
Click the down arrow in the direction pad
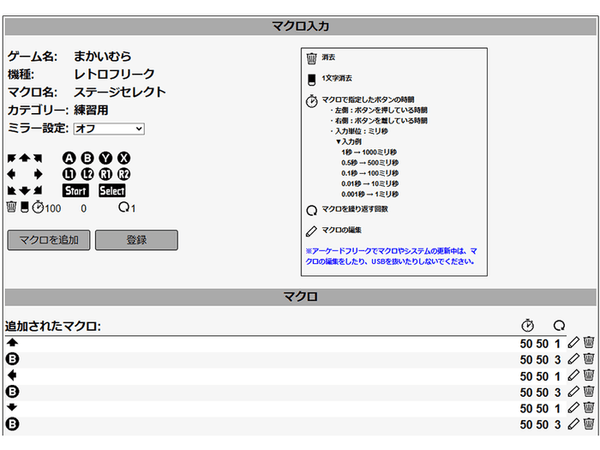pyautogui.click(x=24, y=191)
